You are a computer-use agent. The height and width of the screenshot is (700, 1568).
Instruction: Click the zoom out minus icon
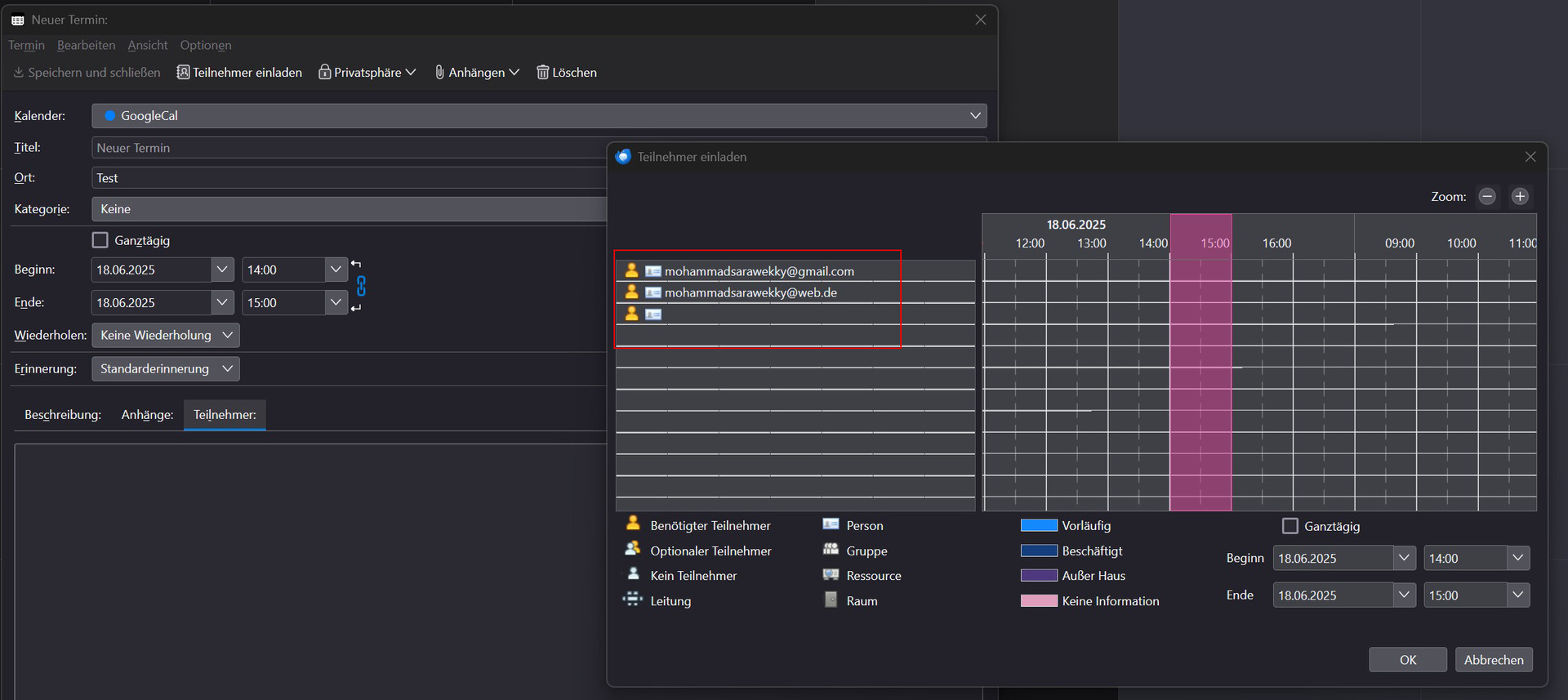click(x=1487, y=196)
